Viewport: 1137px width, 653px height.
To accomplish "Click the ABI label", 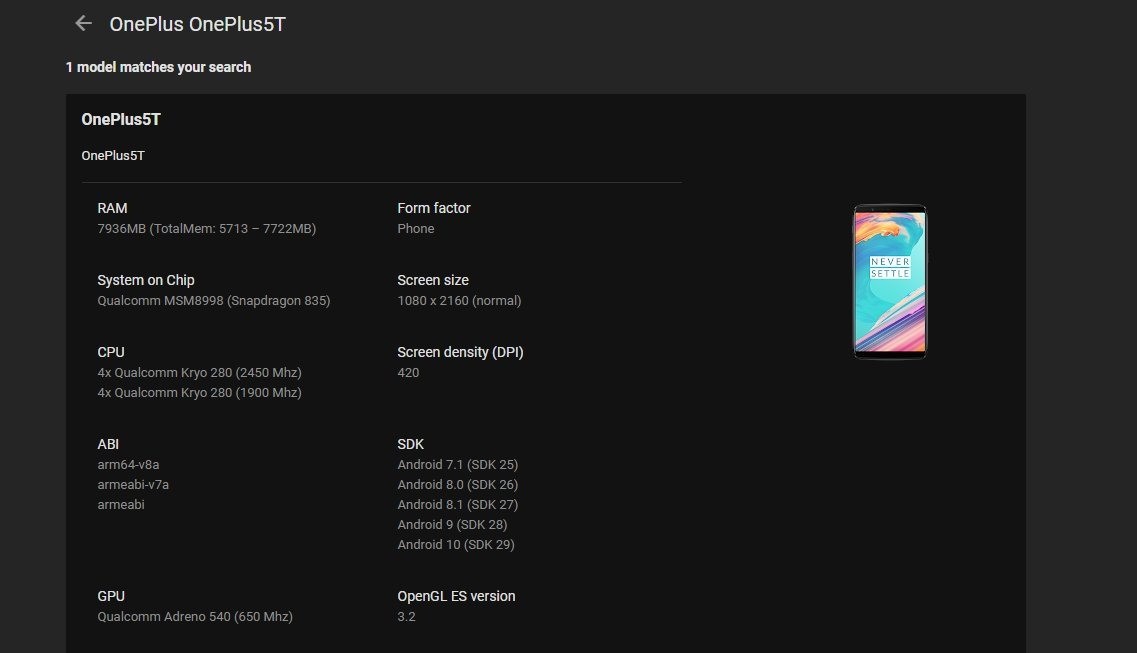I will (108, 444).
